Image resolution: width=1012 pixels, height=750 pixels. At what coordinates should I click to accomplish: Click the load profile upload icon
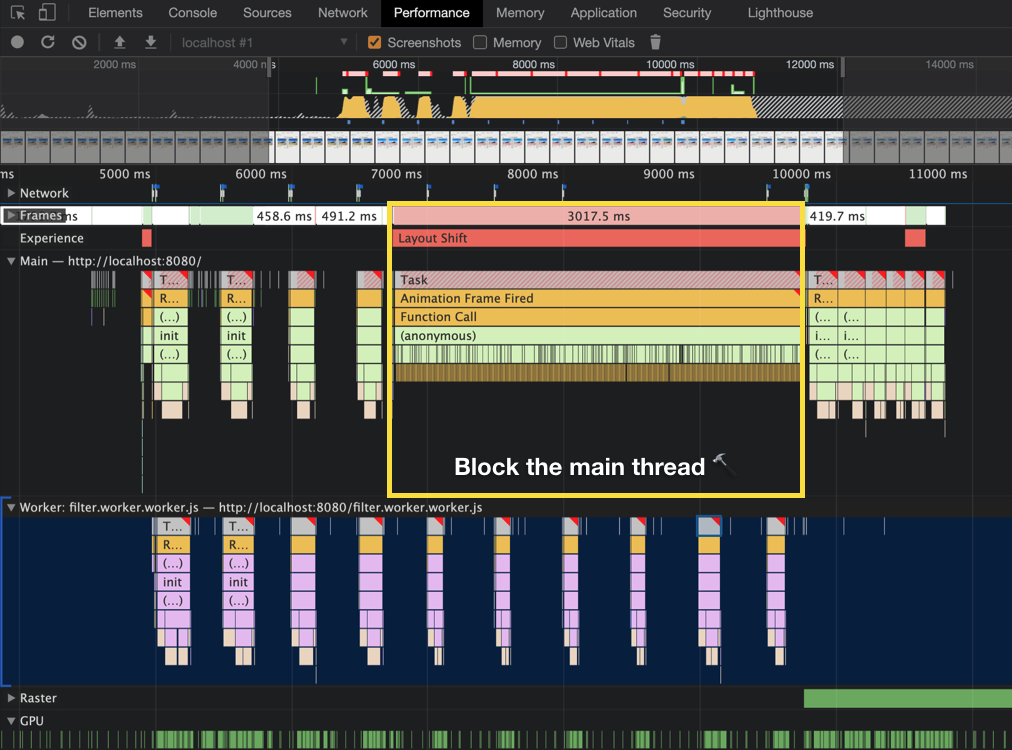point(119,43)
